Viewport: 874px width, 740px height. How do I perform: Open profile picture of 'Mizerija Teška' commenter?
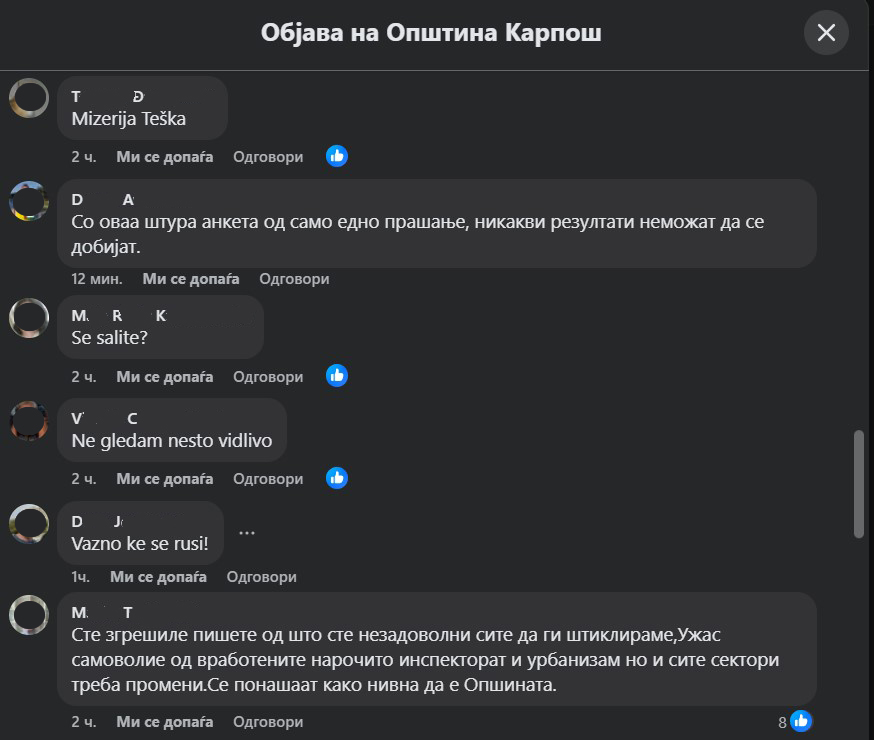point(29,98)
